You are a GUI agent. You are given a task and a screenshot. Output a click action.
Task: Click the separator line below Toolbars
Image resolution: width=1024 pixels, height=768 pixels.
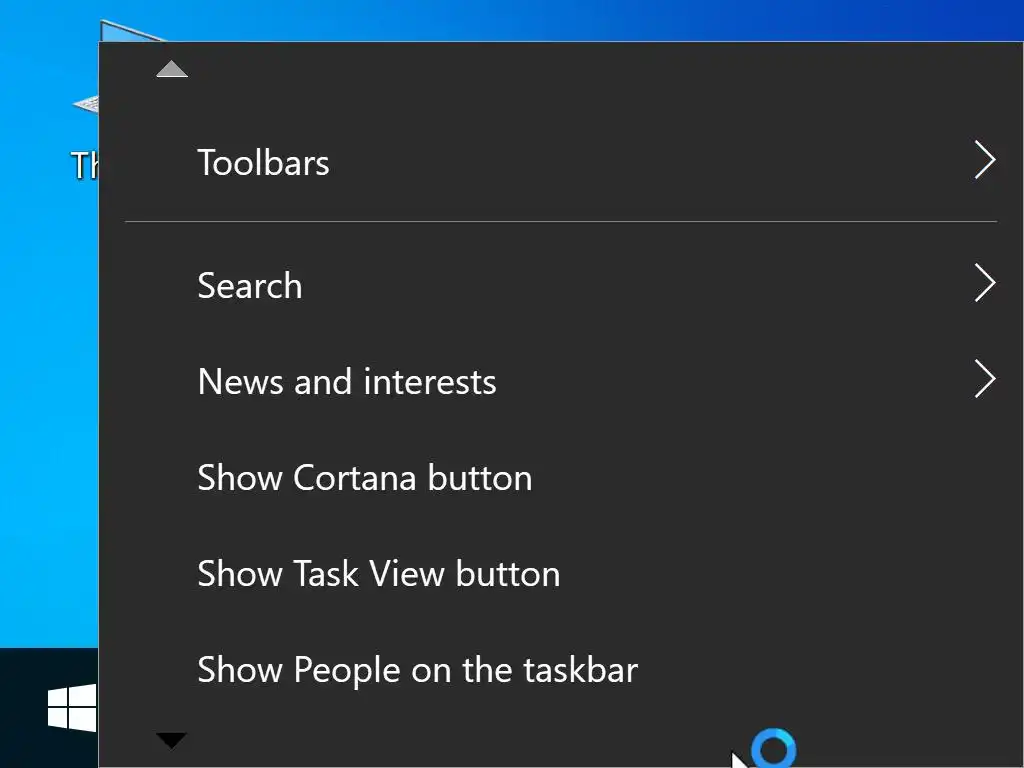click(560, 221)
